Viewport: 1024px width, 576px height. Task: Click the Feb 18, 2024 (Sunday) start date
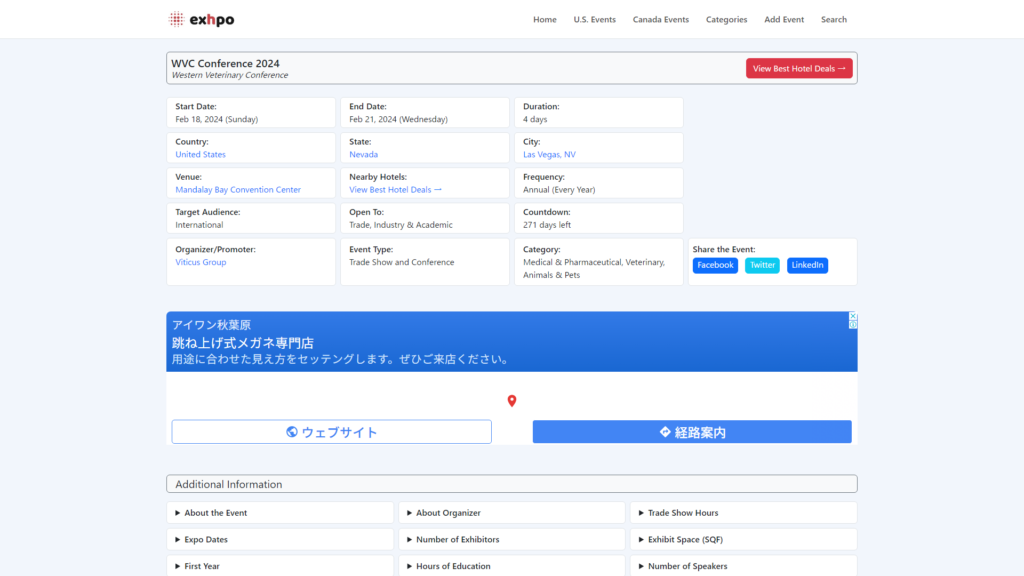[x=217, y=120]
